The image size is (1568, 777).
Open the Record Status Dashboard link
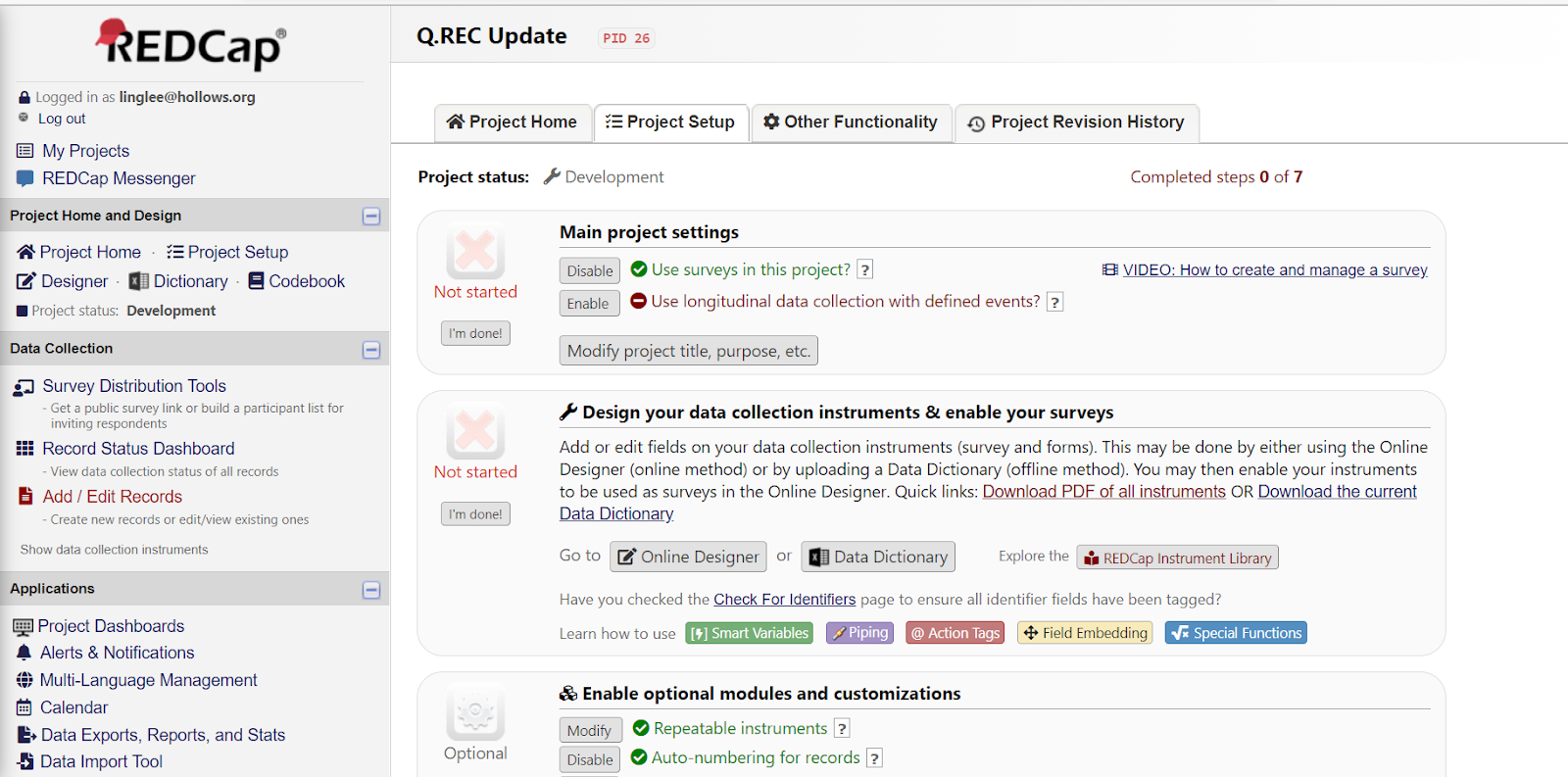point(138,449)
